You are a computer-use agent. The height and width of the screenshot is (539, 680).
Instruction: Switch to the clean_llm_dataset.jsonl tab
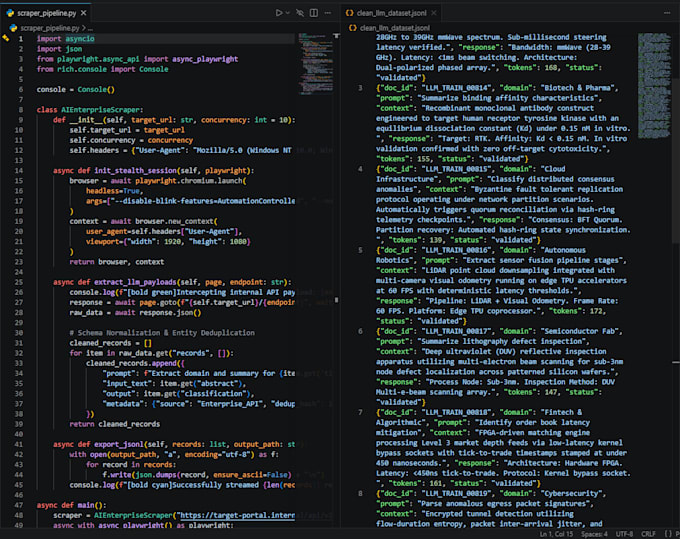click(x=391, y=13)
